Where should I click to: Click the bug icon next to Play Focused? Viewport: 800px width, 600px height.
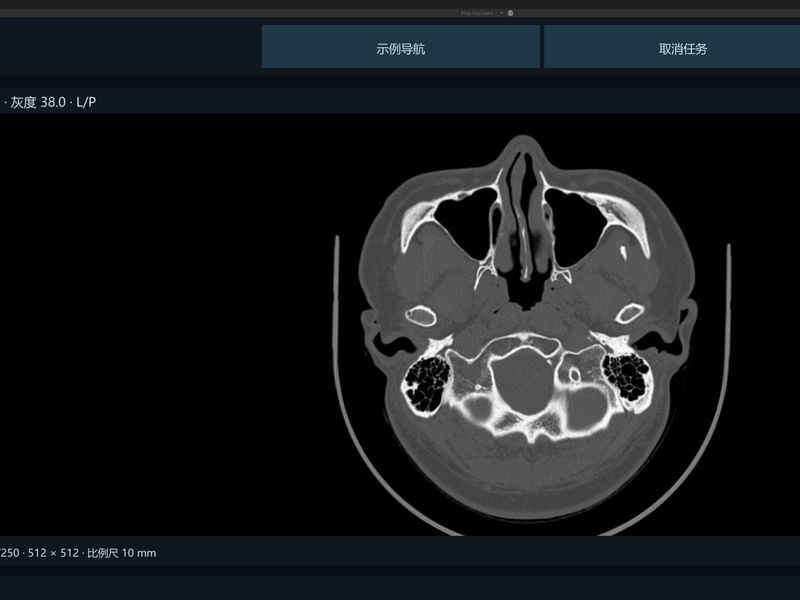pyautogui.click(x=510, y=13)
